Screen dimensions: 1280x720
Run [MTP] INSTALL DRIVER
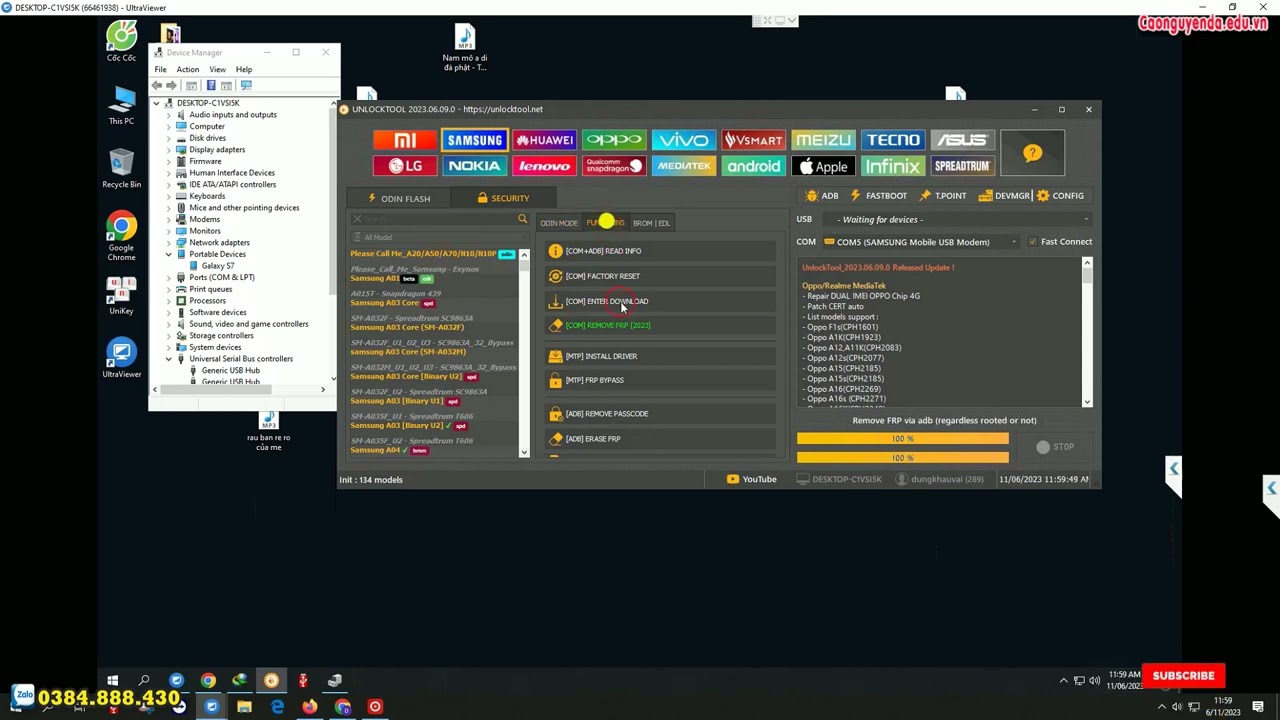660,356
